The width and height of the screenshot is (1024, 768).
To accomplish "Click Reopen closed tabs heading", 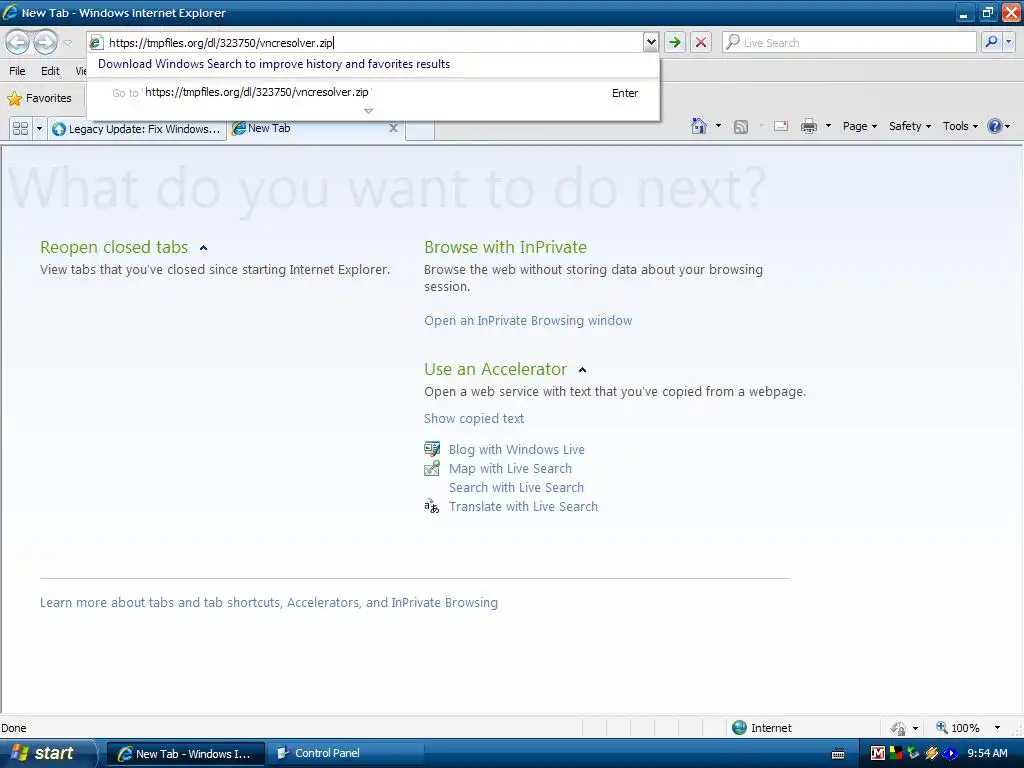I will click(x=114, y=247).
